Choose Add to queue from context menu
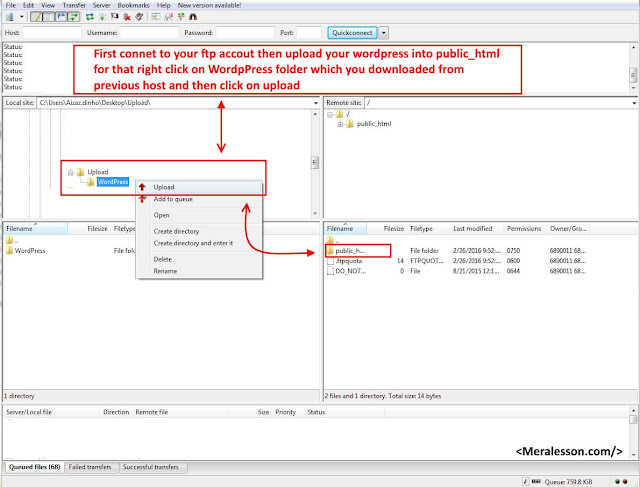640x487 pixels. click(199, 199)
